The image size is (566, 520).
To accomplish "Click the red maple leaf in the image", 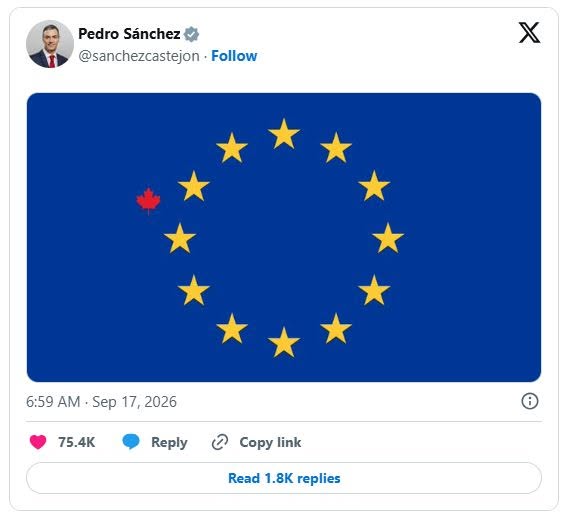I will click(x=148, y=201).
